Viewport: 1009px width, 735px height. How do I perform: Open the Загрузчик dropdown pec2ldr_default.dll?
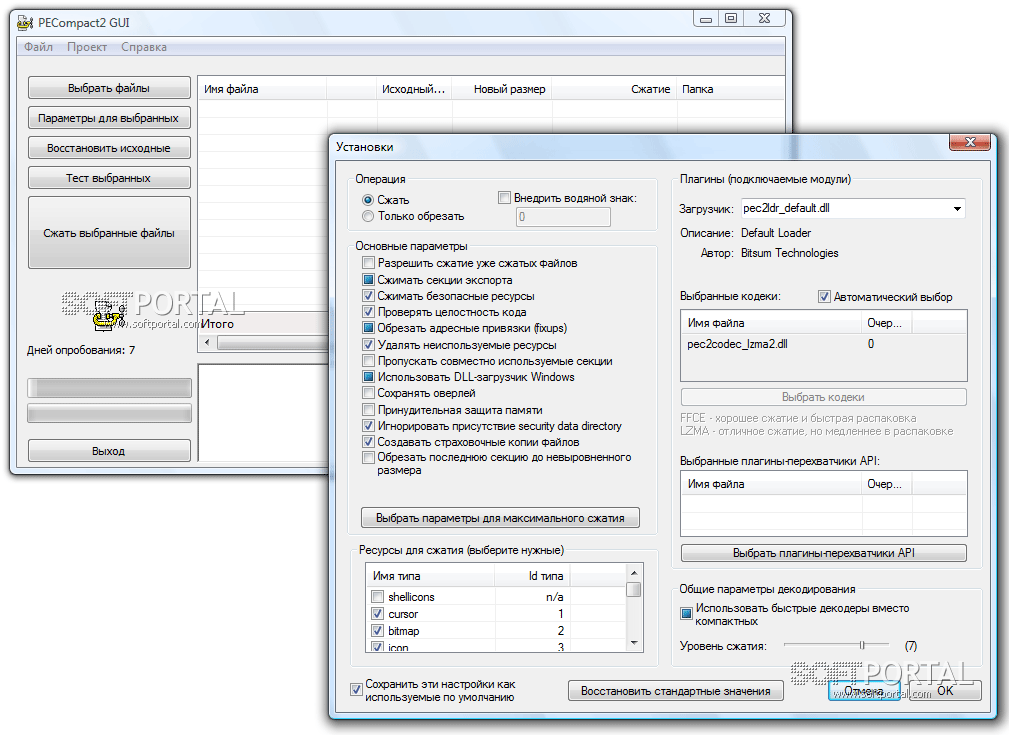tap(853, 208)
